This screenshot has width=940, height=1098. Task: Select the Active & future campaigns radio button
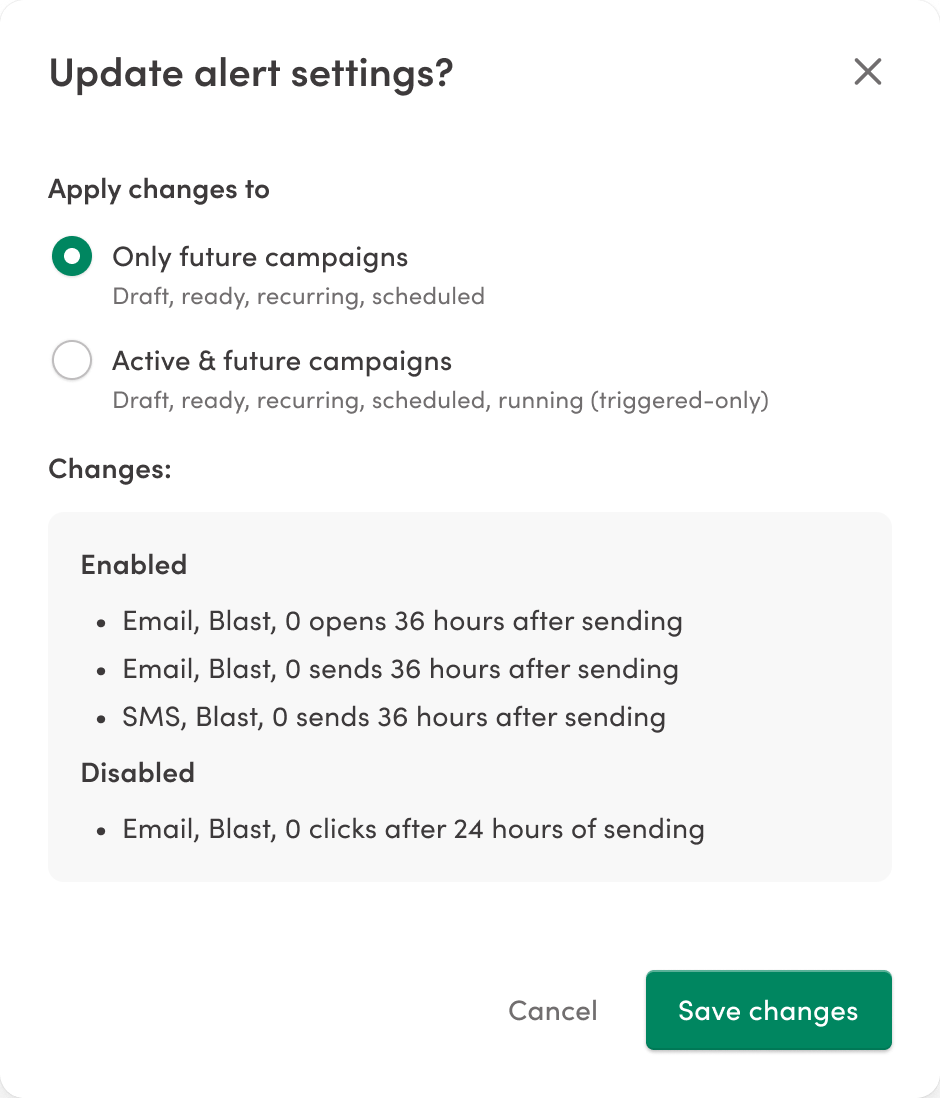(x=71, y=360)
